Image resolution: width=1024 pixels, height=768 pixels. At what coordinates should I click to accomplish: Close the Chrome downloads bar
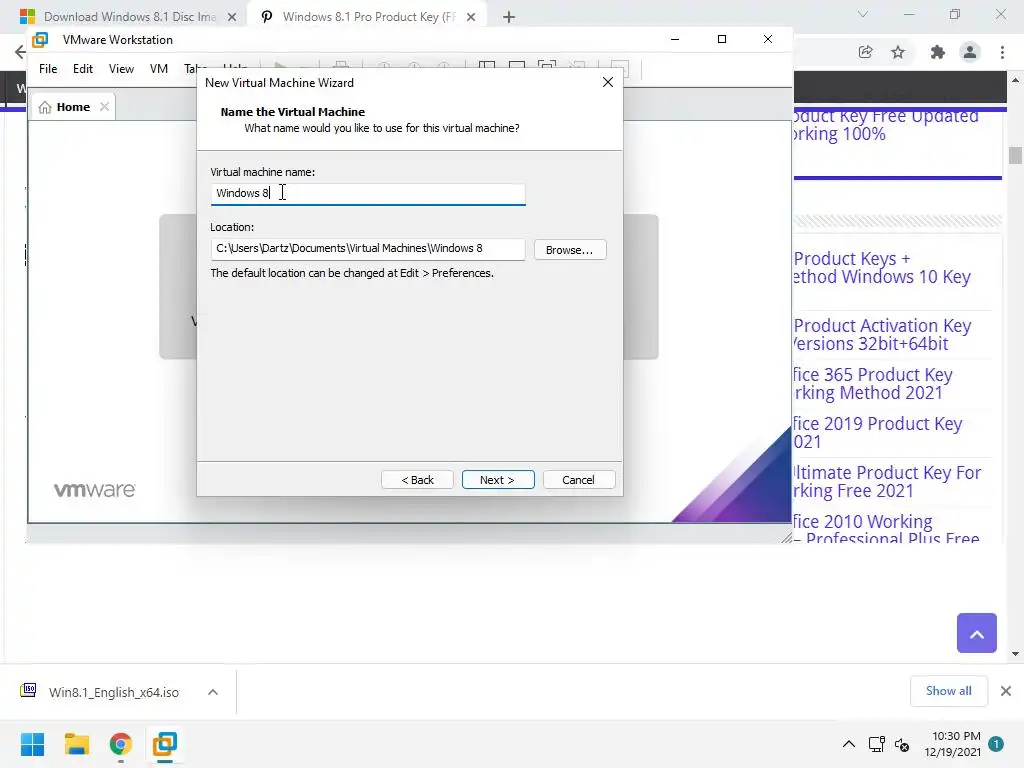coord(1006,691)
